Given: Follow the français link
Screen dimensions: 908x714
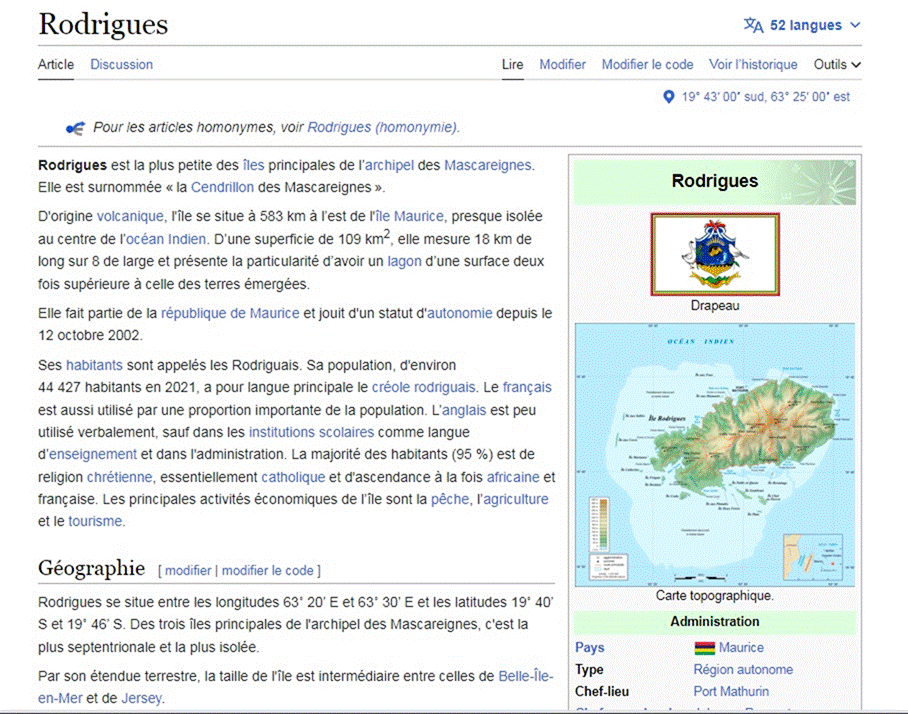Looking at the screenshot, I should [x=527, y=387].
